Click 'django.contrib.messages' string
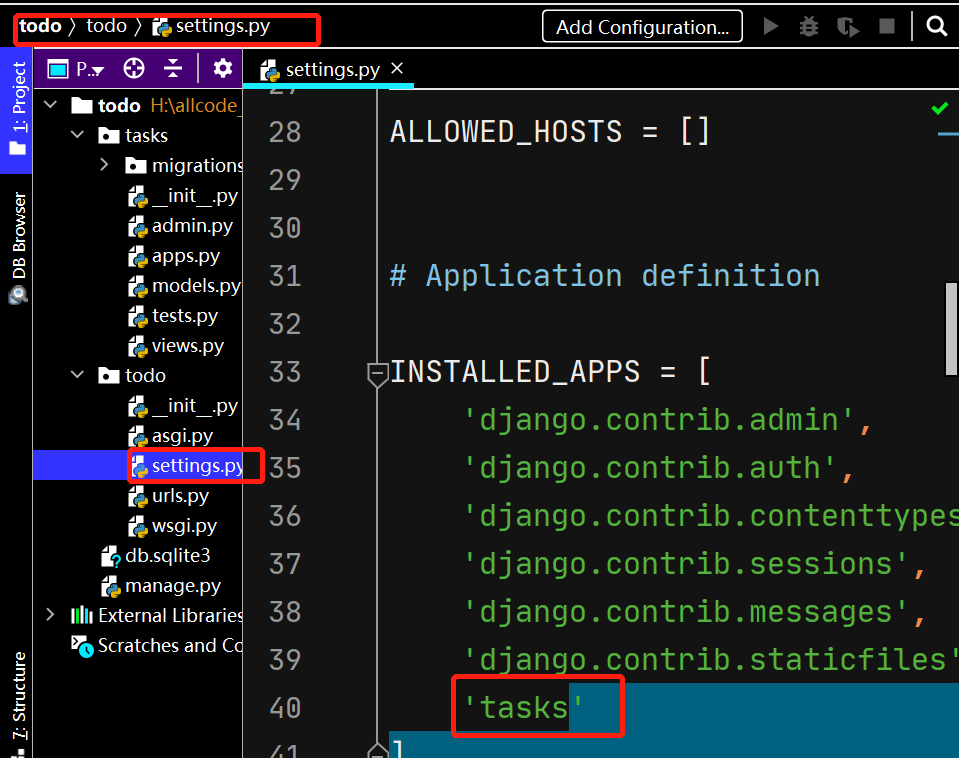The image size is (959, 758). [686, 612]
